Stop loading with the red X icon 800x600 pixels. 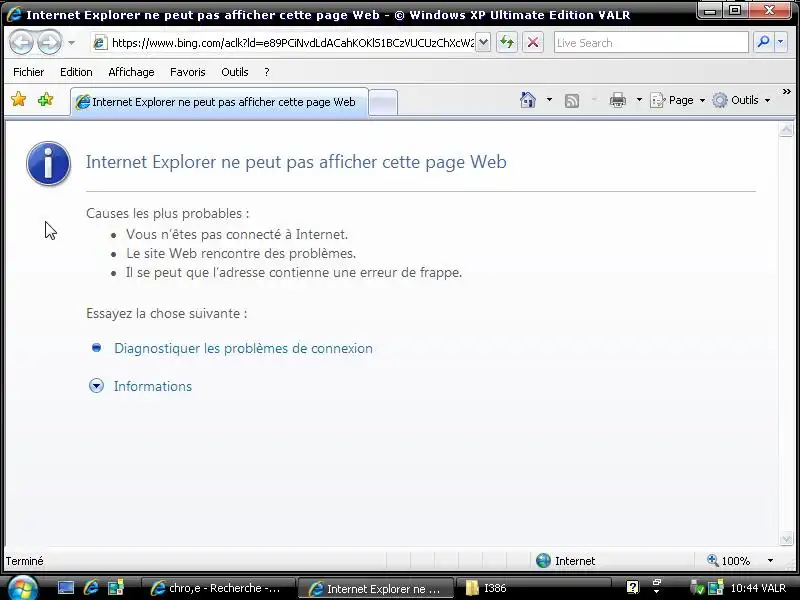click(x=533, y=42)
